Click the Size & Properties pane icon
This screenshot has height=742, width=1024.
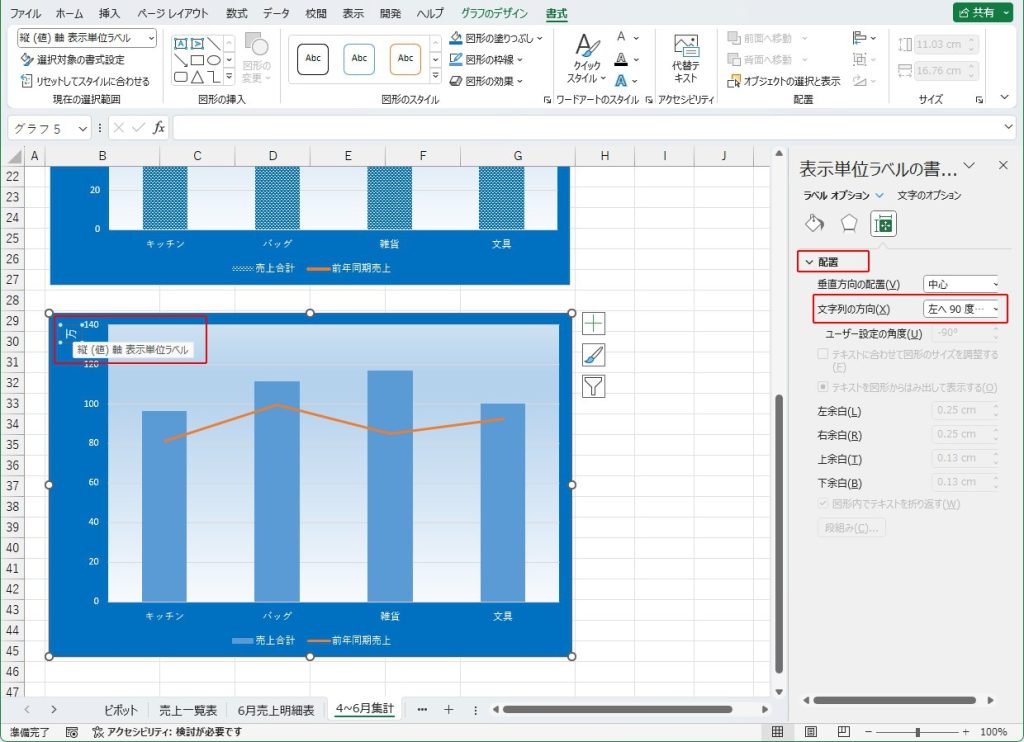coord(882,223)
